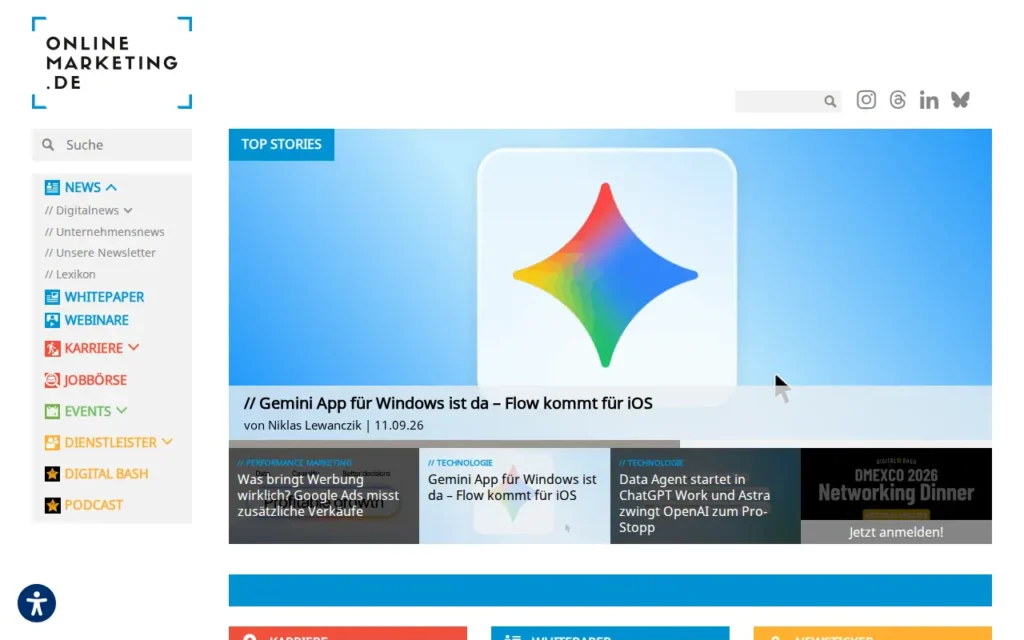Click the Karriere runner icon

point(52,348)
